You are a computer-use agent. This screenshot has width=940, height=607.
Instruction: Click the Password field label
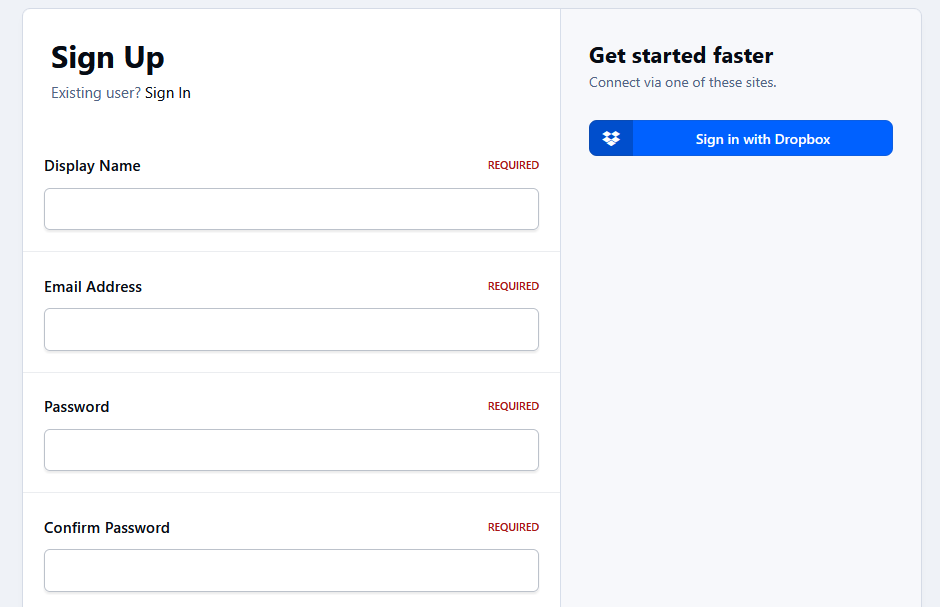[x=77, y=407]
